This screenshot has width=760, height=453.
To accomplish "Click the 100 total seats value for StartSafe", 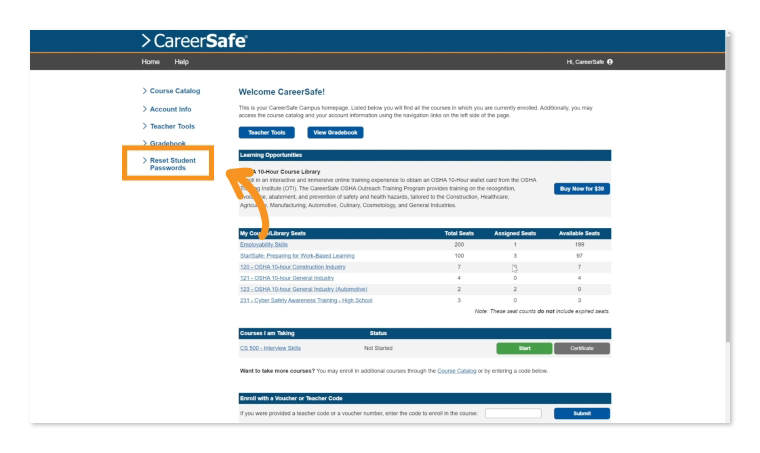I will coord(459,256).
